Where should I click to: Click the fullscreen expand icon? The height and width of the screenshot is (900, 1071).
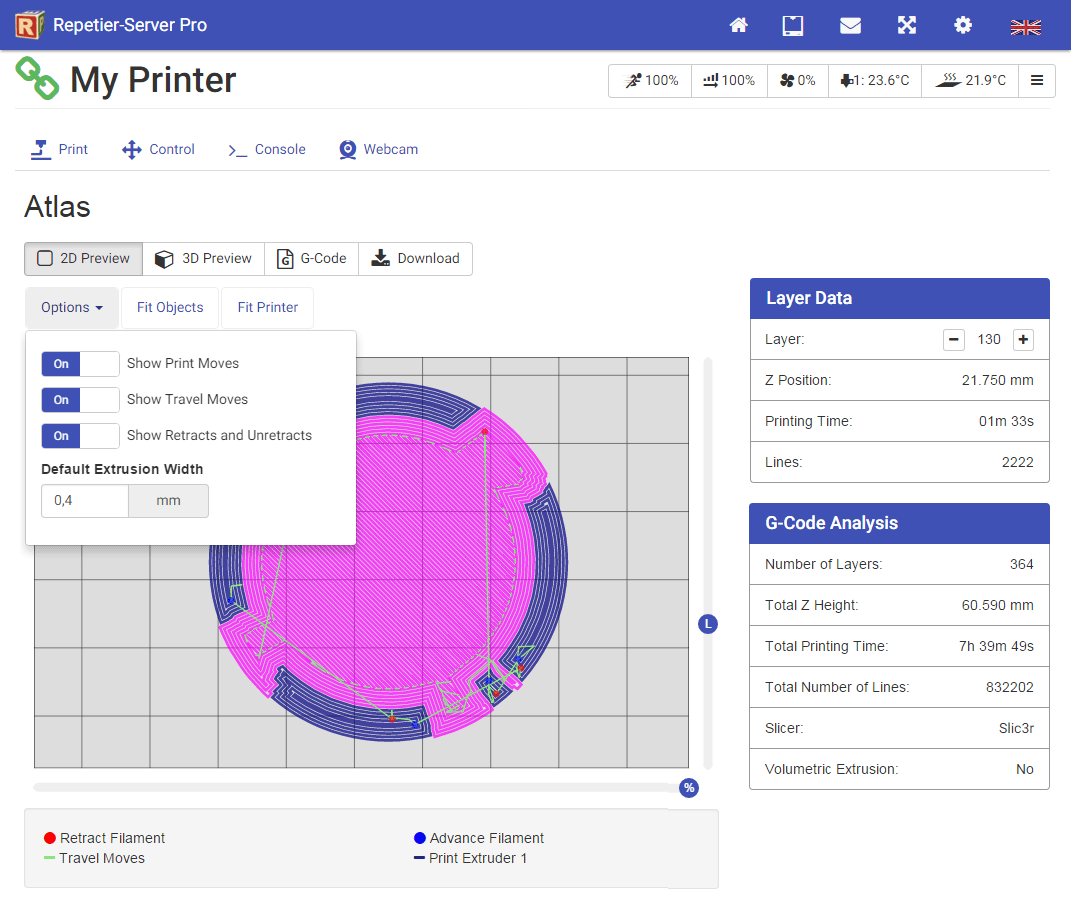point(907,26)
